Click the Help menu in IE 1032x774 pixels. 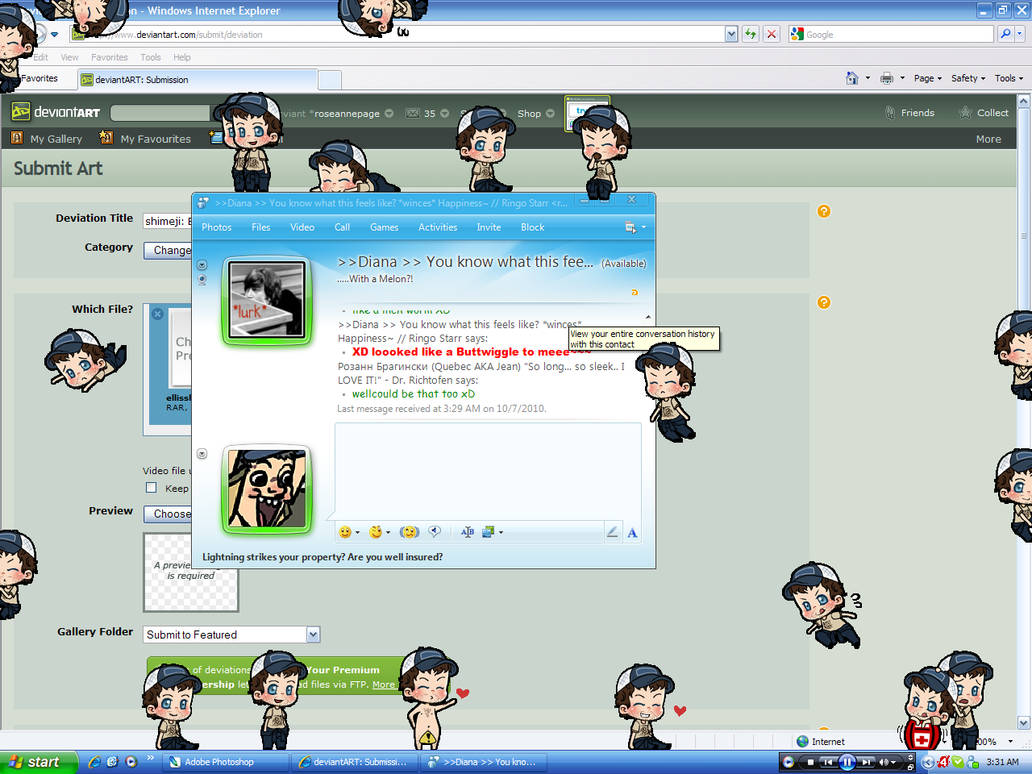tap(182, 57)
